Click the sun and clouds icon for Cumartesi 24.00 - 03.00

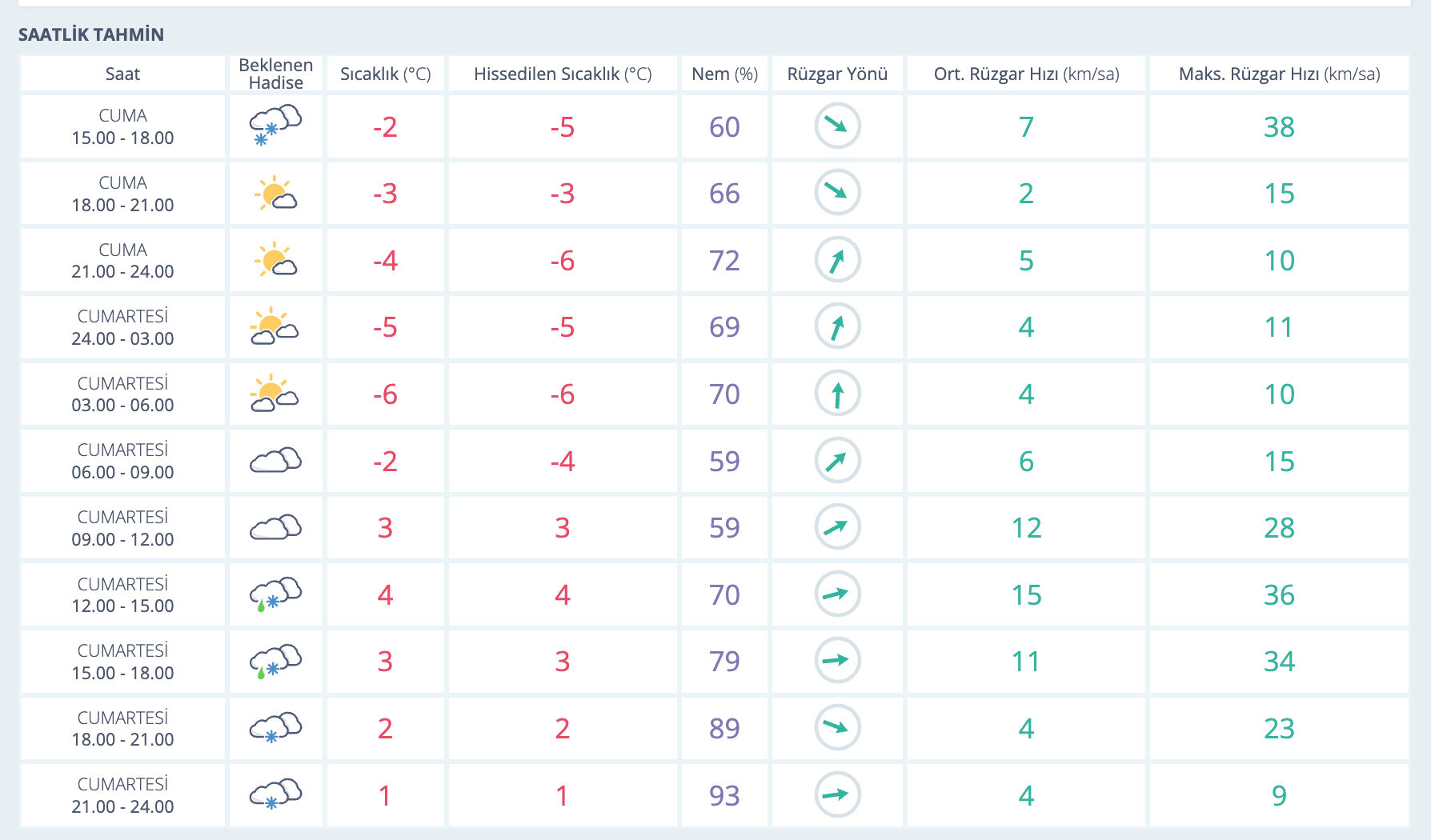[275, 326]
